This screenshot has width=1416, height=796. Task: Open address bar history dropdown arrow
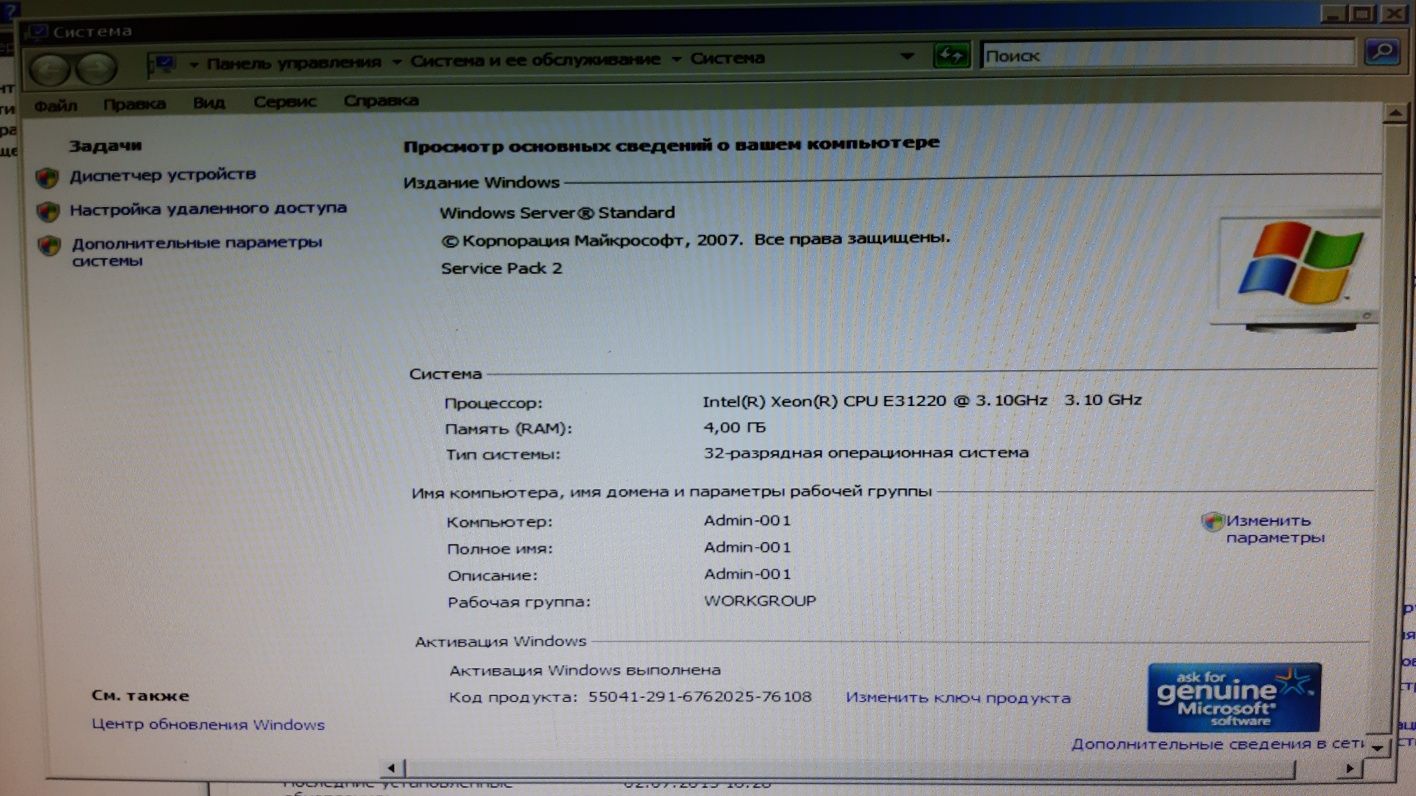[x=907, y=57]
